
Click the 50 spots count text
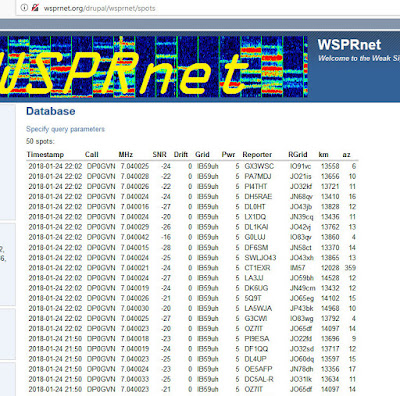40,141
